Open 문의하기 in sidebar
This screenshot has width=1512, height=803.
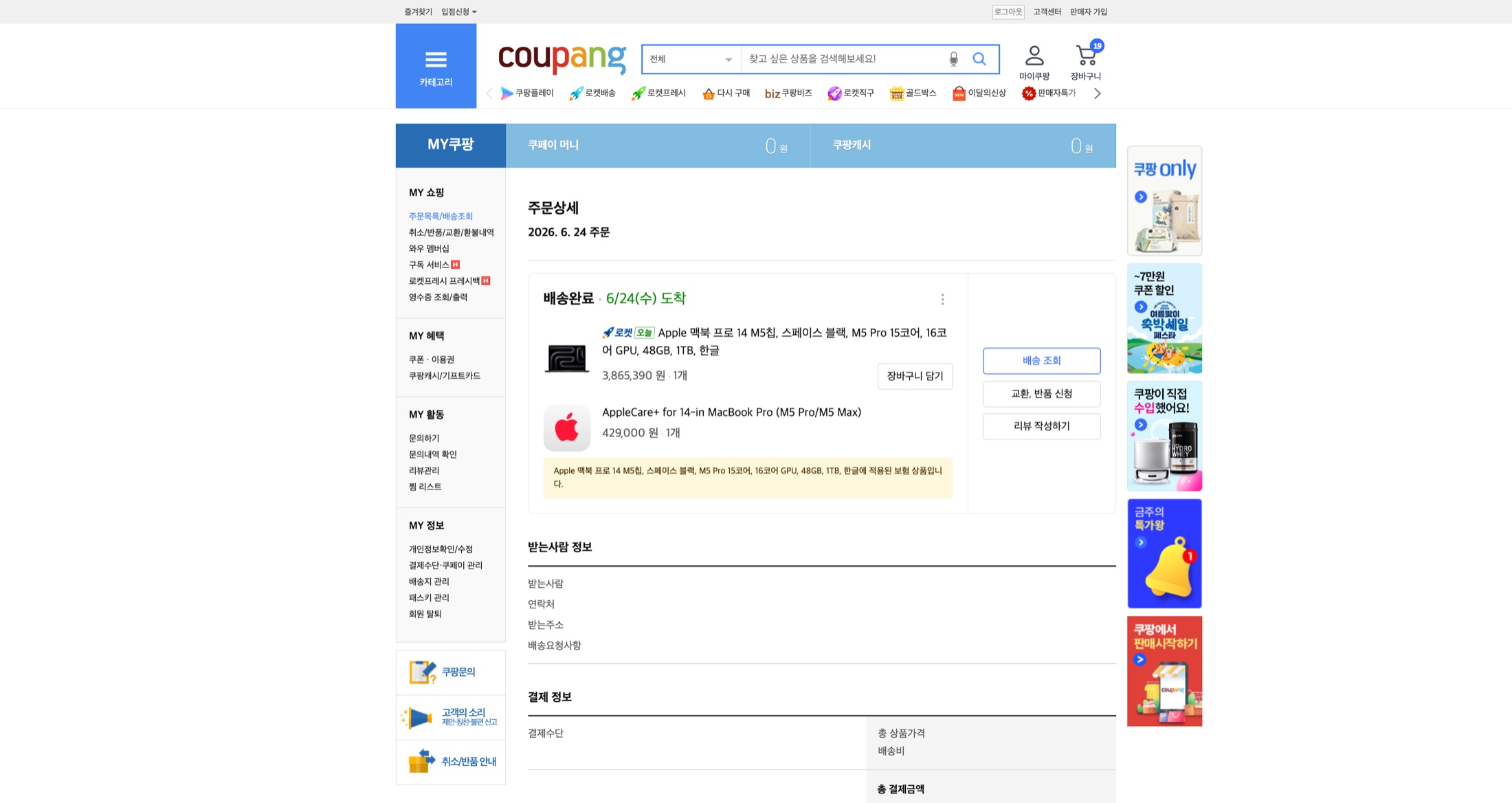click(423, 439)
